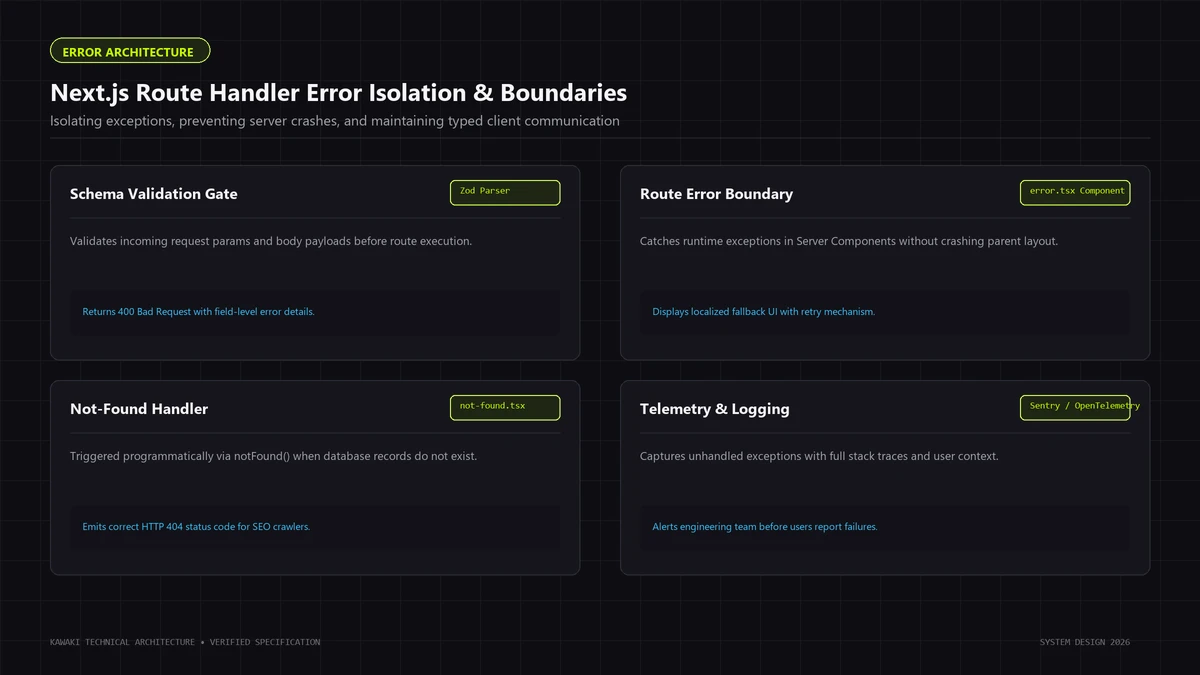Click the error.tsx Component tag
Screen dimensions: 1200x675
[x=1075, y=192]
